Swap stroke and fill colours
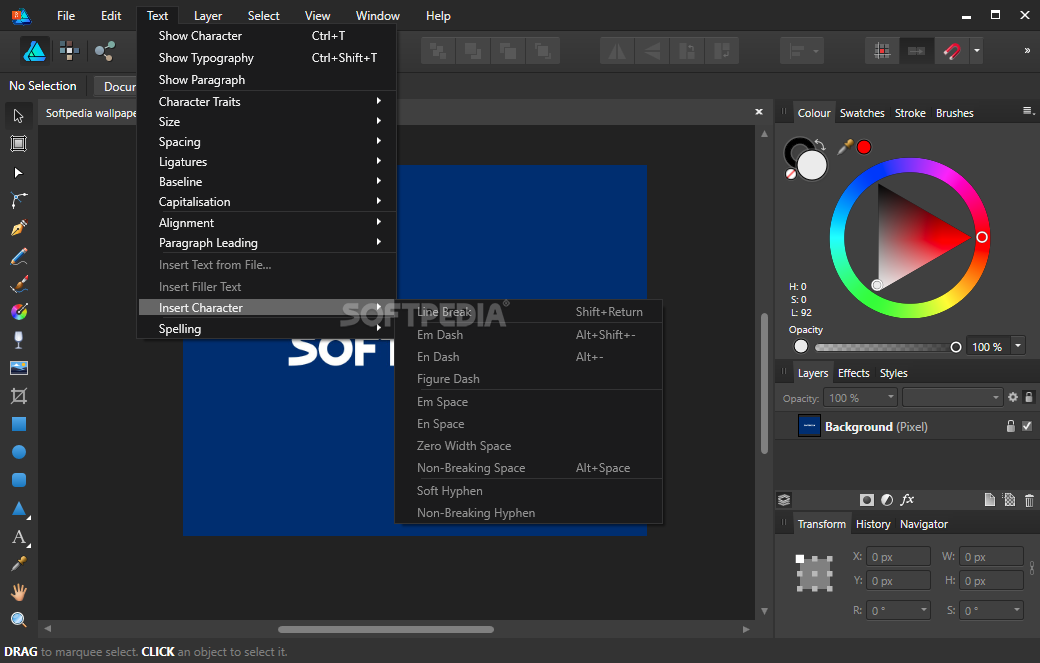The width and height of the screenshot is (1040, 663). pos(820,145)
